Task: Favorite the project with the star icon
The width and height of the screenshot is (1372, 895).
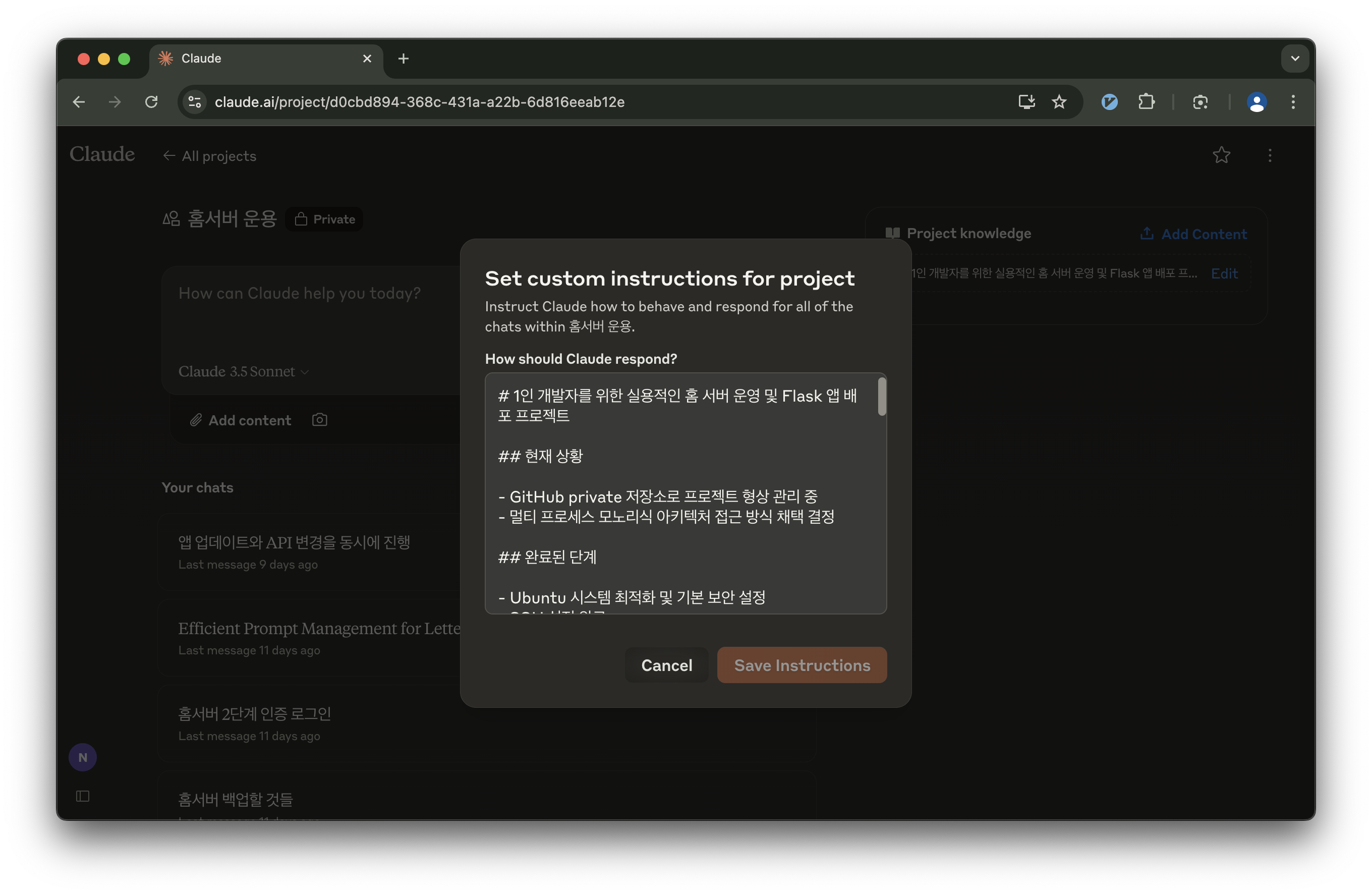Action: coord(1221,155)
